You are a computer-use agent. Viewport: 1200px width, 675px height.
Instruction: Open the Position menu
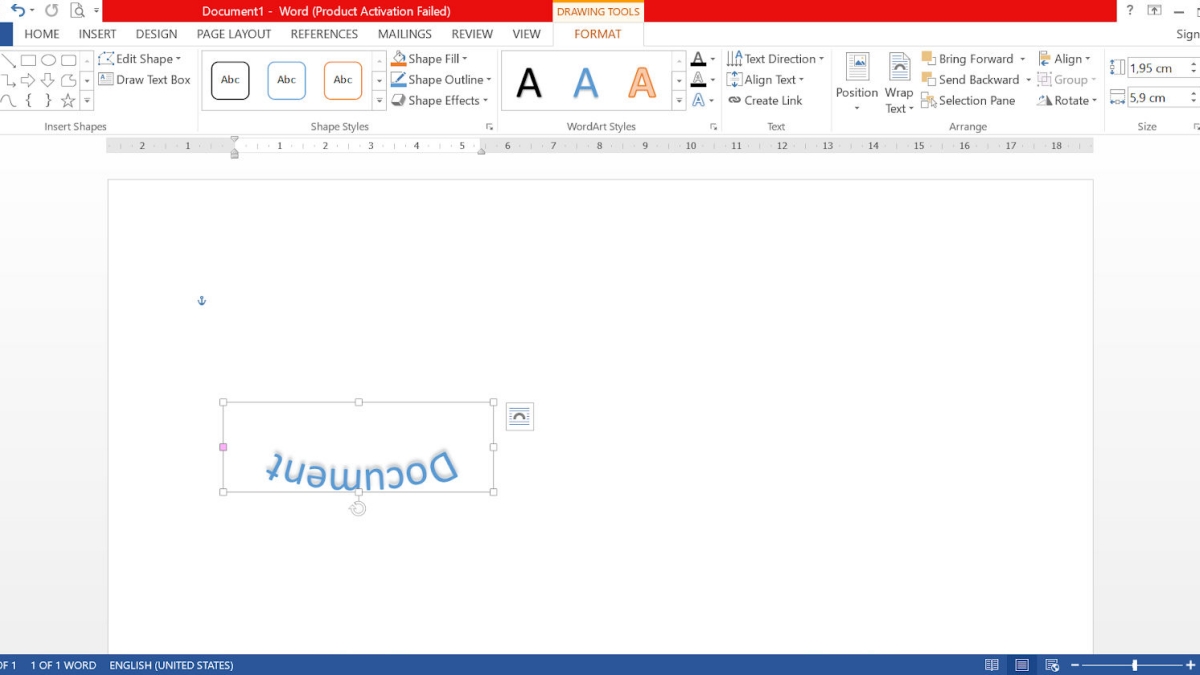[857, 82]
